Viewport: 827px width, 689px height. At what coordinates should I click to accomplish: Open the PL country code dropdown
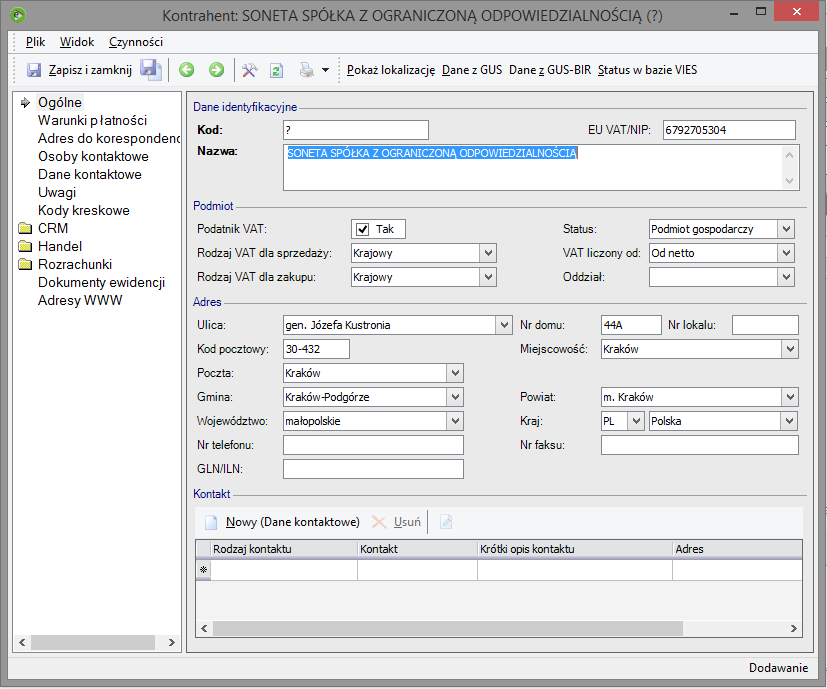click(636, 421)
